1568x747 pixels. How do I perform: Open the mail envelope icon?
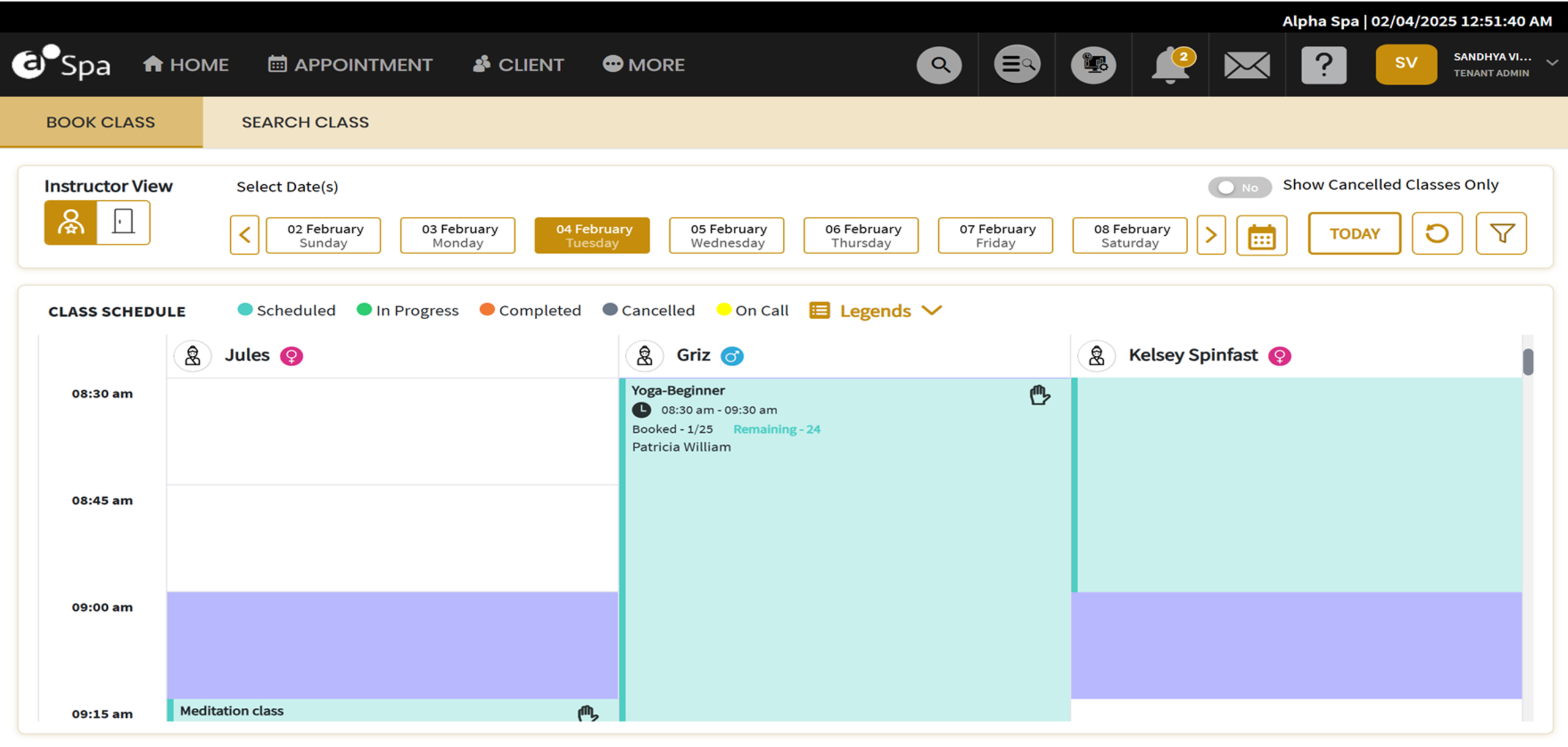tap(1246, 65)
